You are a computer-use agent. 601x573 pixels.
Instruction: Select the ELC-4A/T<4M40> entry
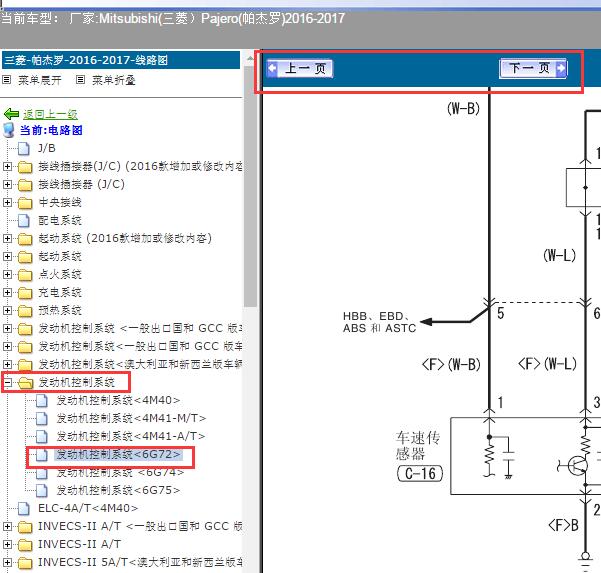click(x=88, y=509)
